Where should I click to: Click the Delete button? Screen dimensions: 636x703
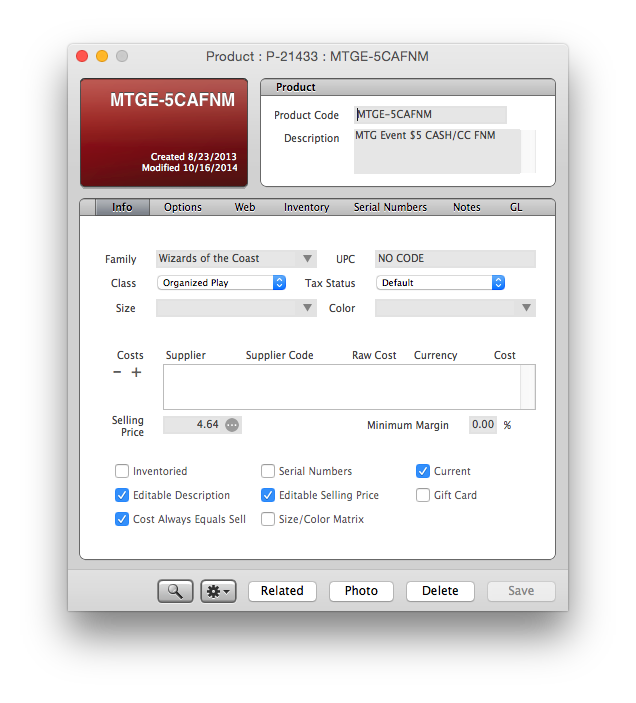(x=440, y=591)
